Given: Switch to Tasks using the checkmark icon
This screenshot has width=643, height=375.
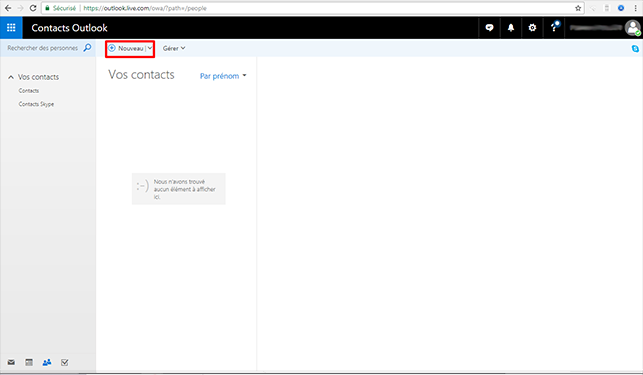Looking at the screenshot, I should coord(64,362).
